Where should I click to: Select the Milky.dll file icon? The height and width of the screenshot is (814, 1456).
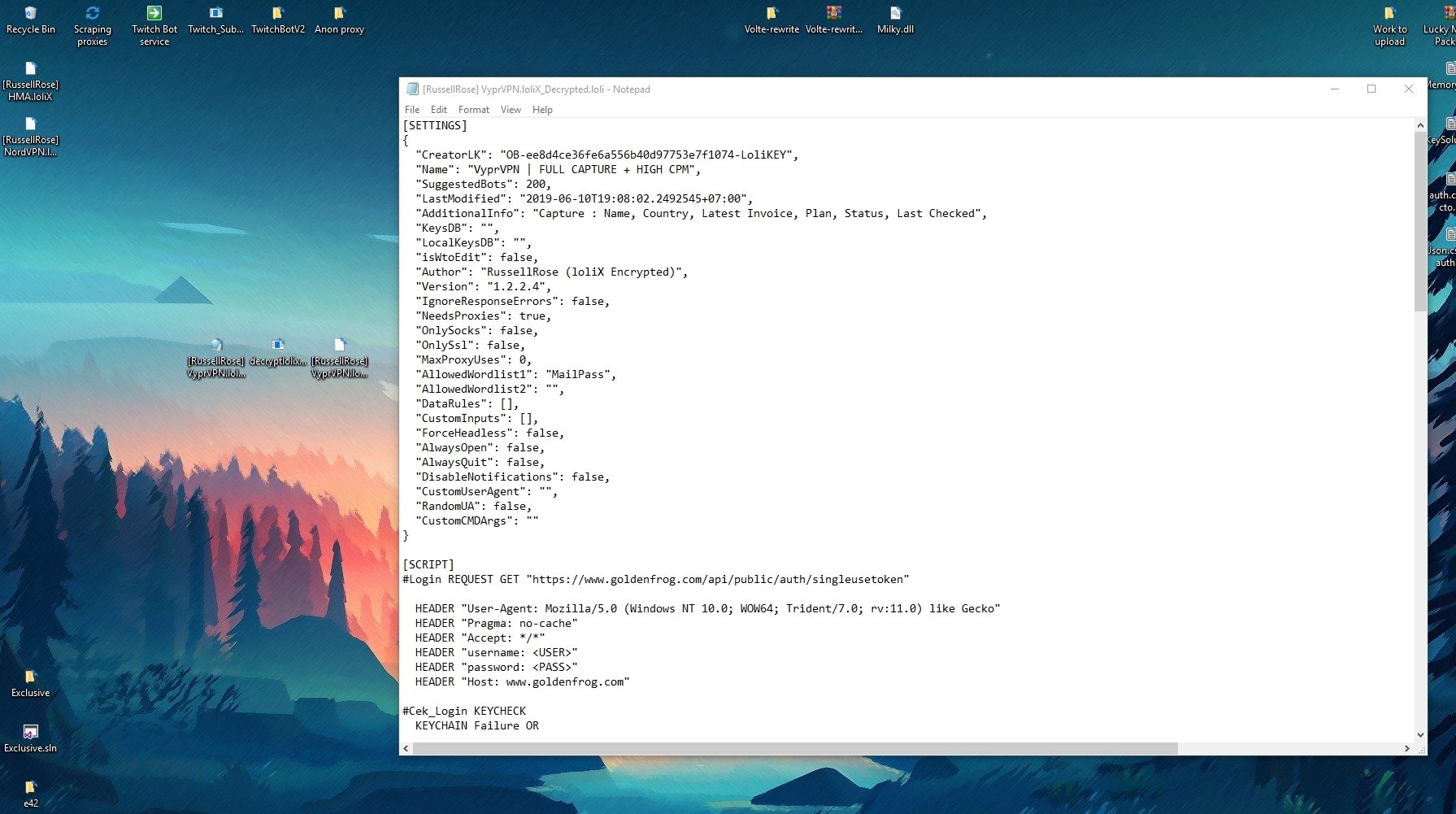[x=896, y=20]
